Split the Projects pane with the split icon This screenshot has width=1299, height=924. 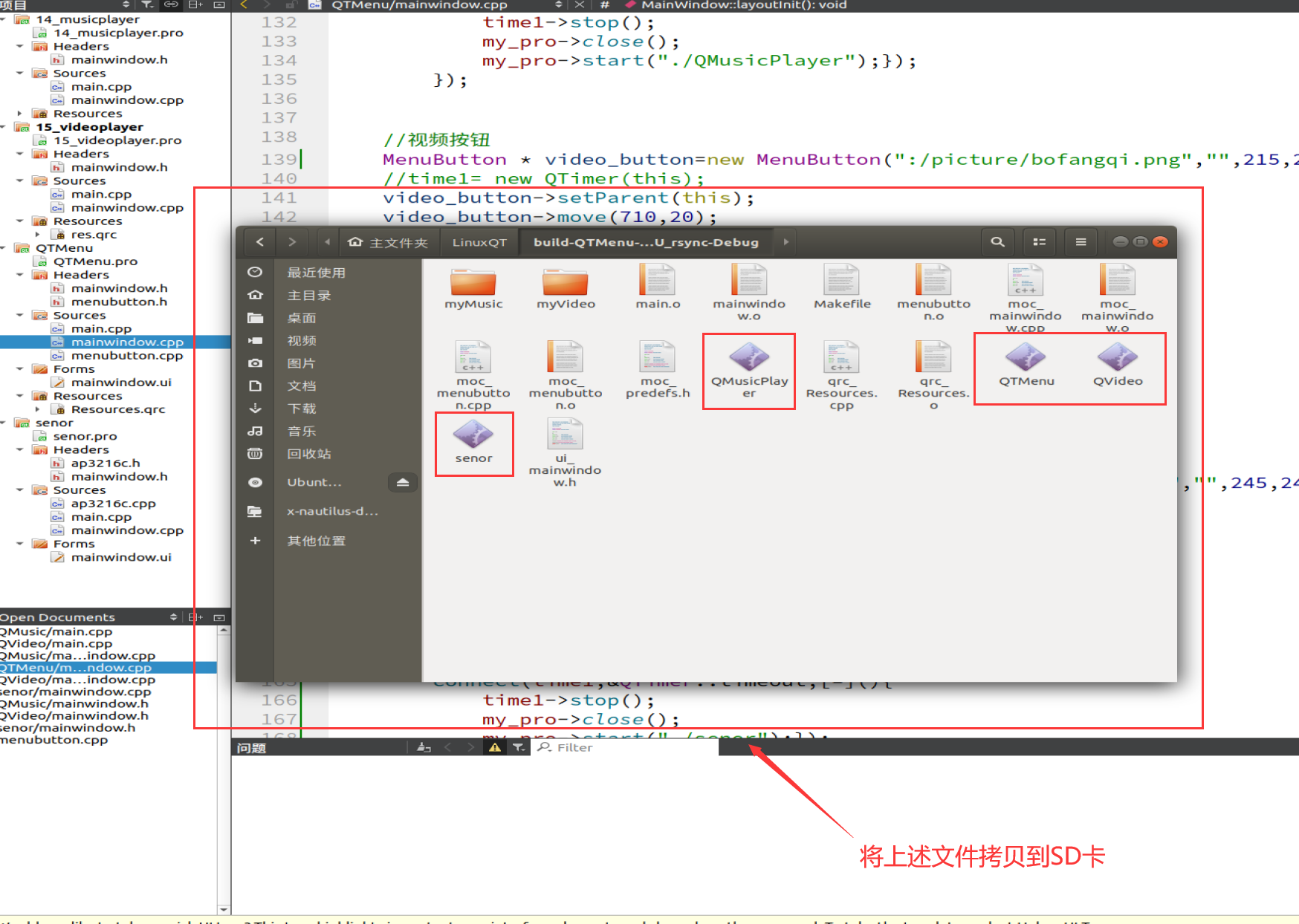pos(196,4)
